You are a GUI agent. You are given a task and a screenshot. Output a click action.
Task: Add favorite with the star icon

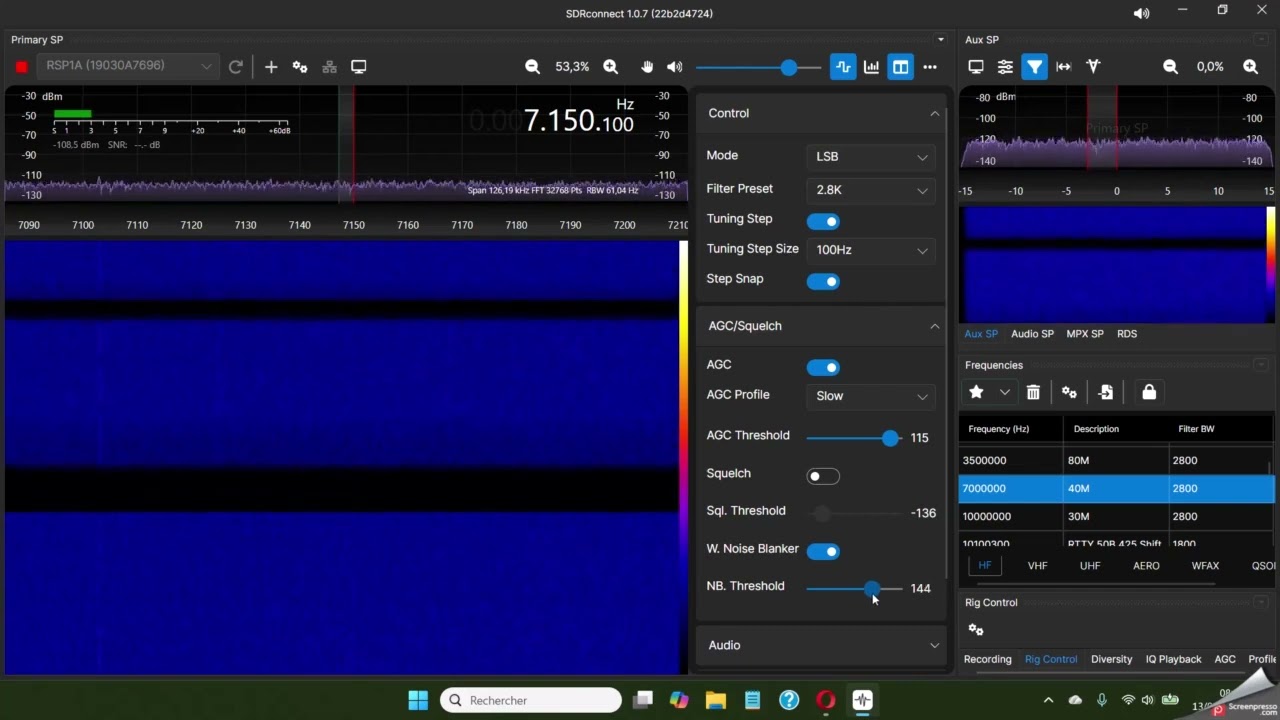[976, 393]
